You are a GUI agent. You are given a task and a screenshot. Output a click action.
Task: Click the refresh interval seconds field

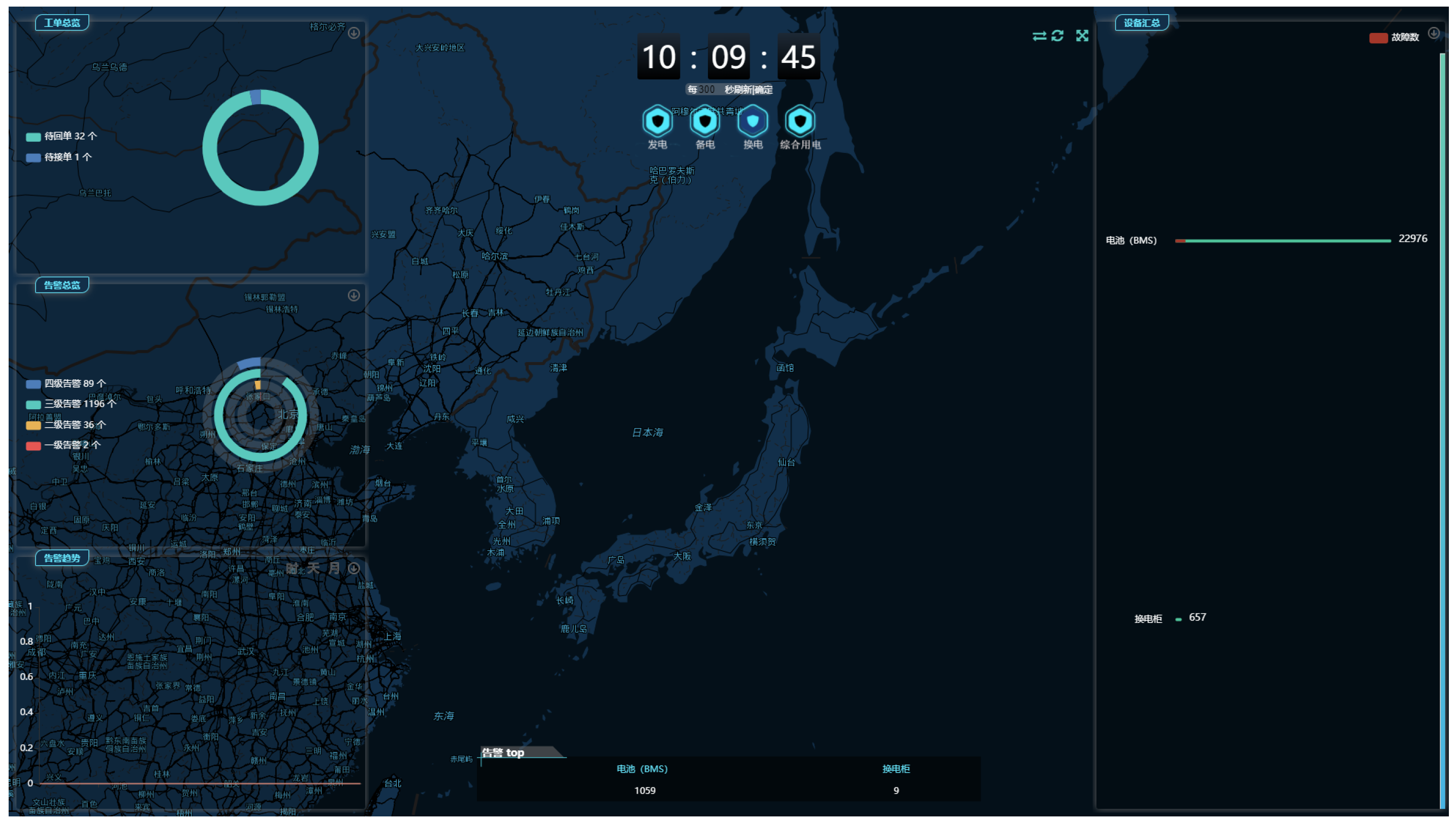(x=706, y=90)
